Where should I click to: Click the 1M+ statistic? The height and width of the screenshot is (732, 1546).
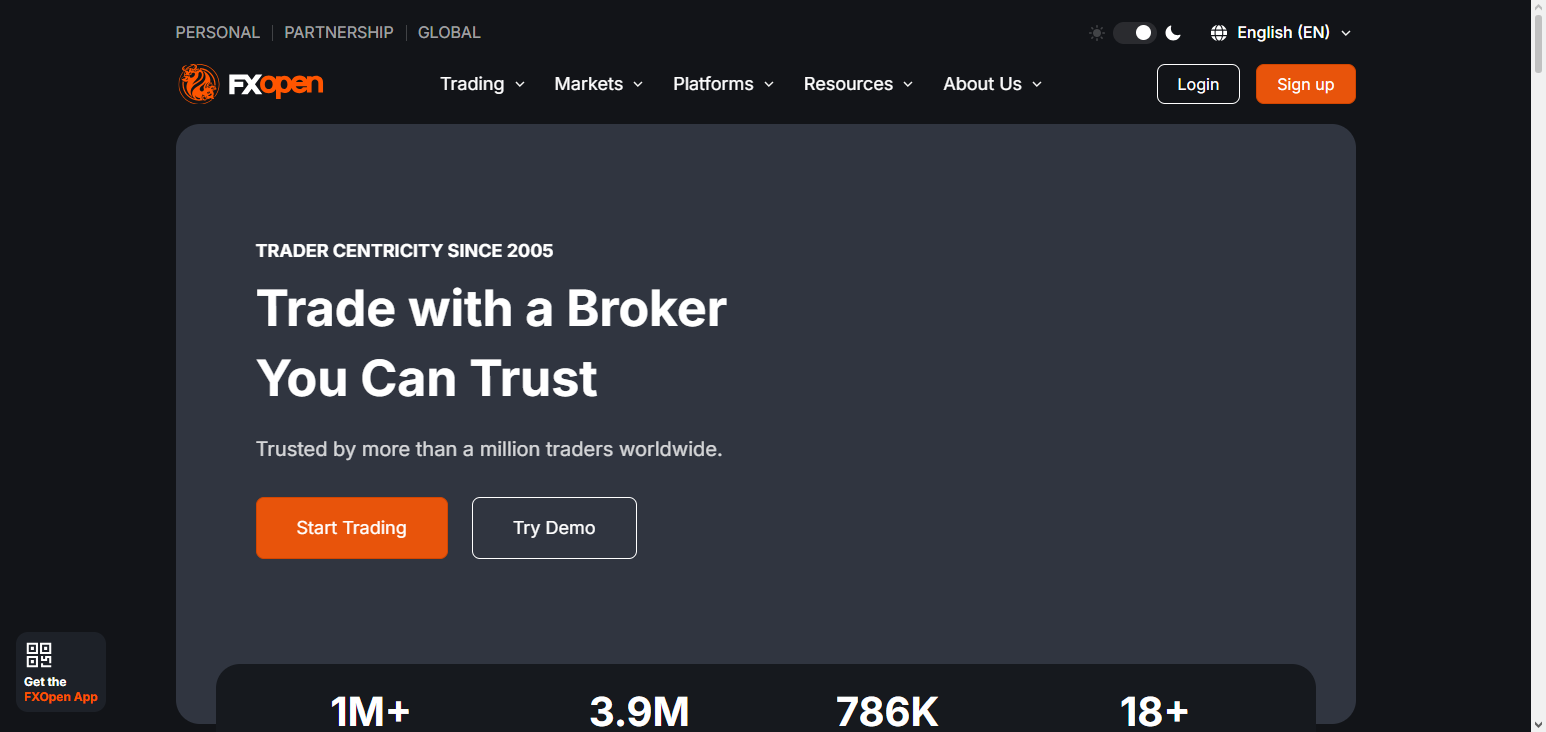coord(371,712)
